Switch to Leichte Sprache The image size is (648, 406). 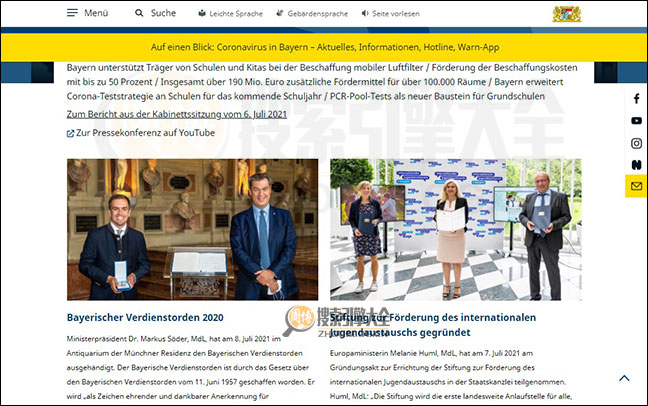[236, 14]
